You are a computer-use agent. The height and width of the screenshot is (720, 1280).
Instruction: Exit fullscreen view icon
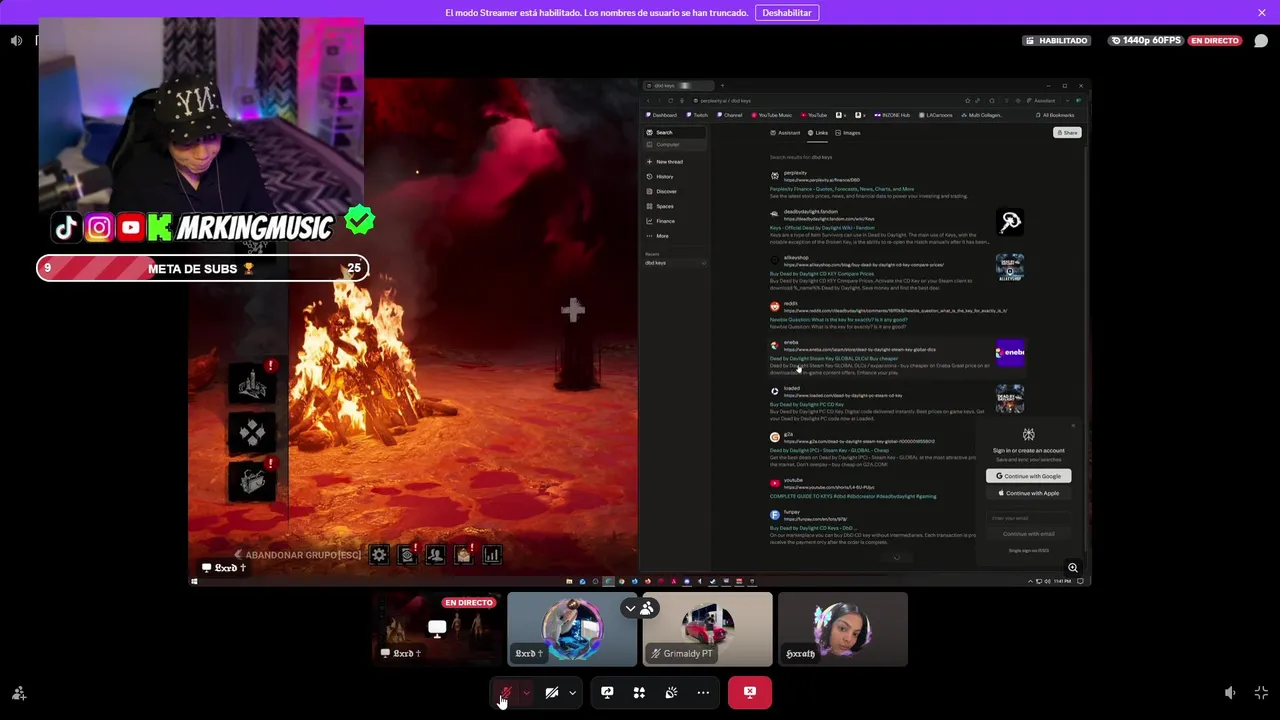[x=1261, y=692]
